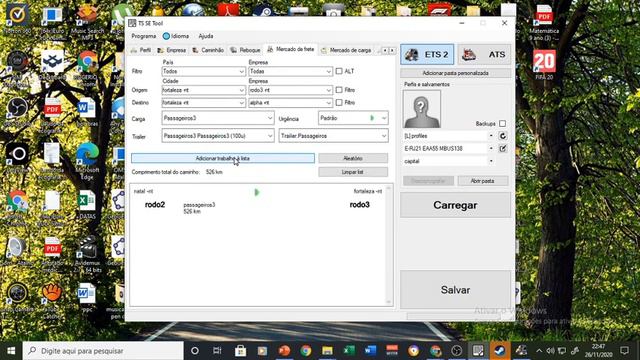This screenshot has height=360, width=640.
Task: Switch to the Empresa tab
Action: tap(171, 50)
